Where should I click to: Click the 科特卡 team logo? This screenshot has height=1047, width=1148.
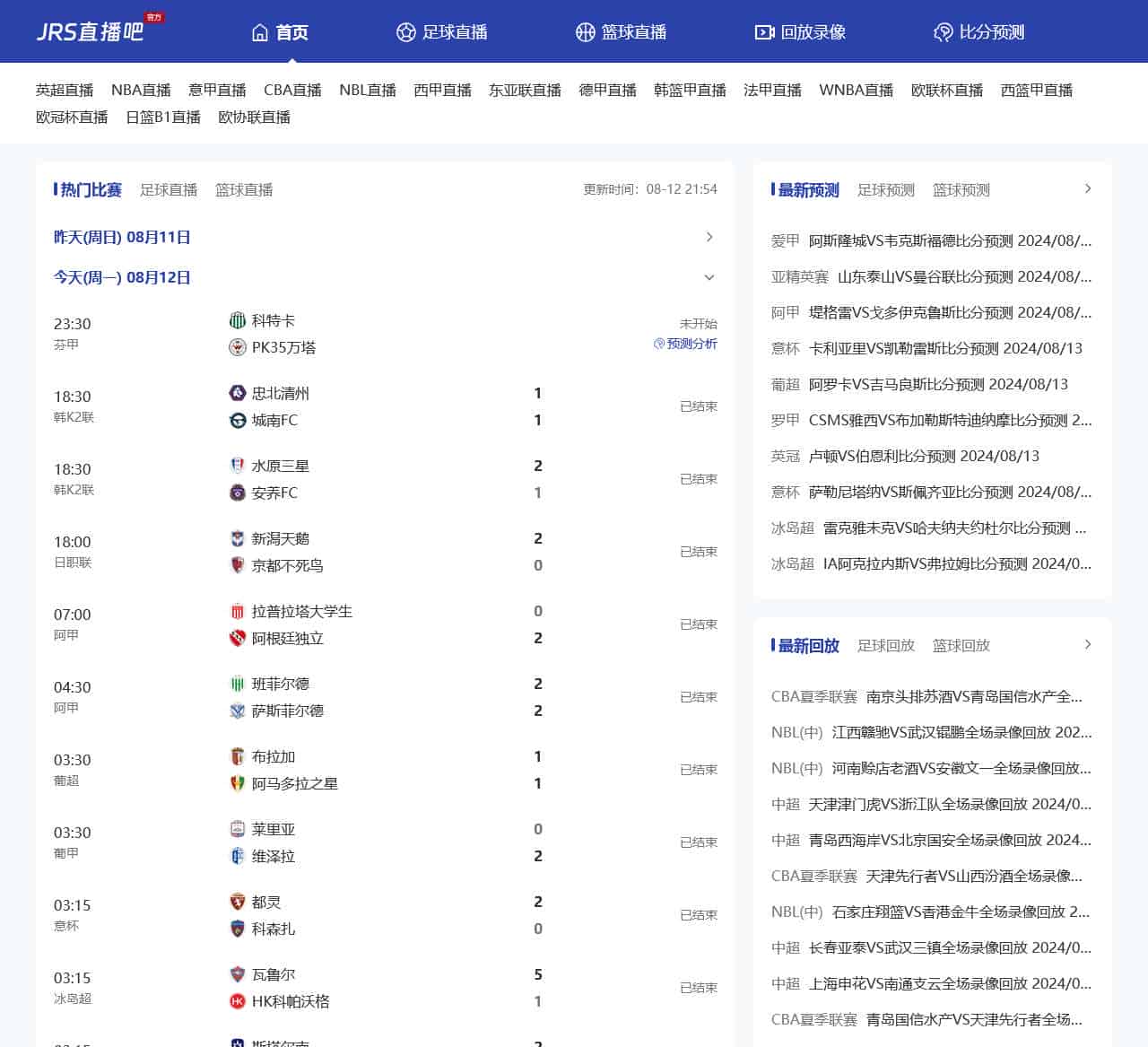click(x=238, y=320)
